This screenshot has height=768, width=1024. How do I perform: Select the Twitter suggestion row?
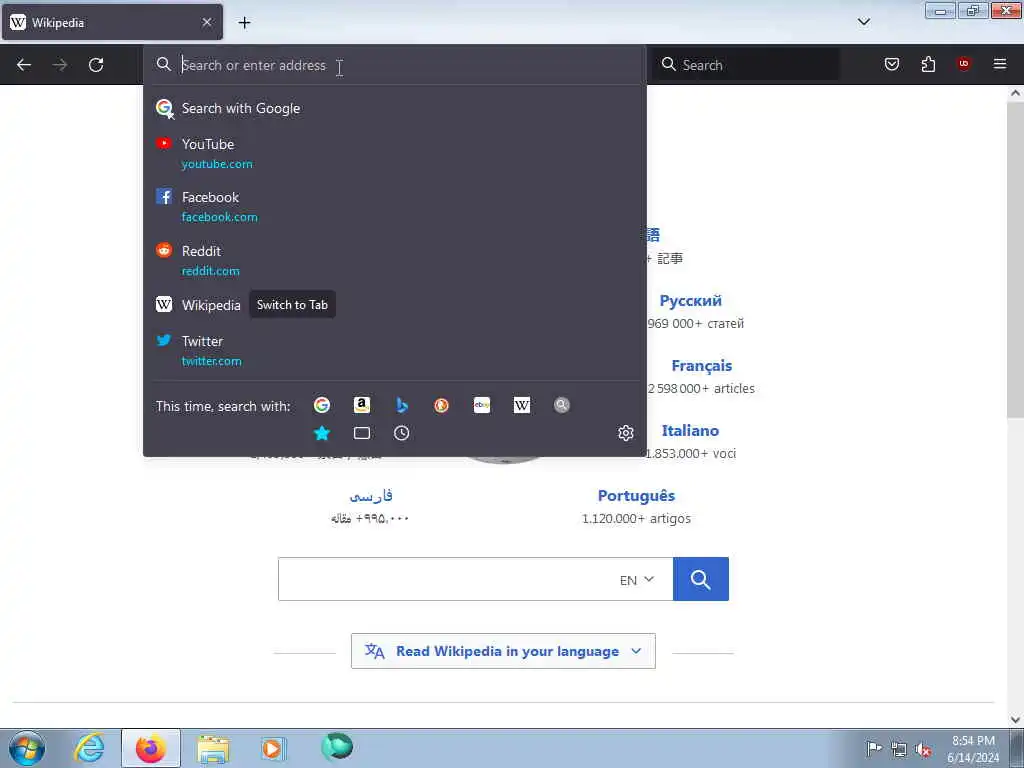point(394,351)
